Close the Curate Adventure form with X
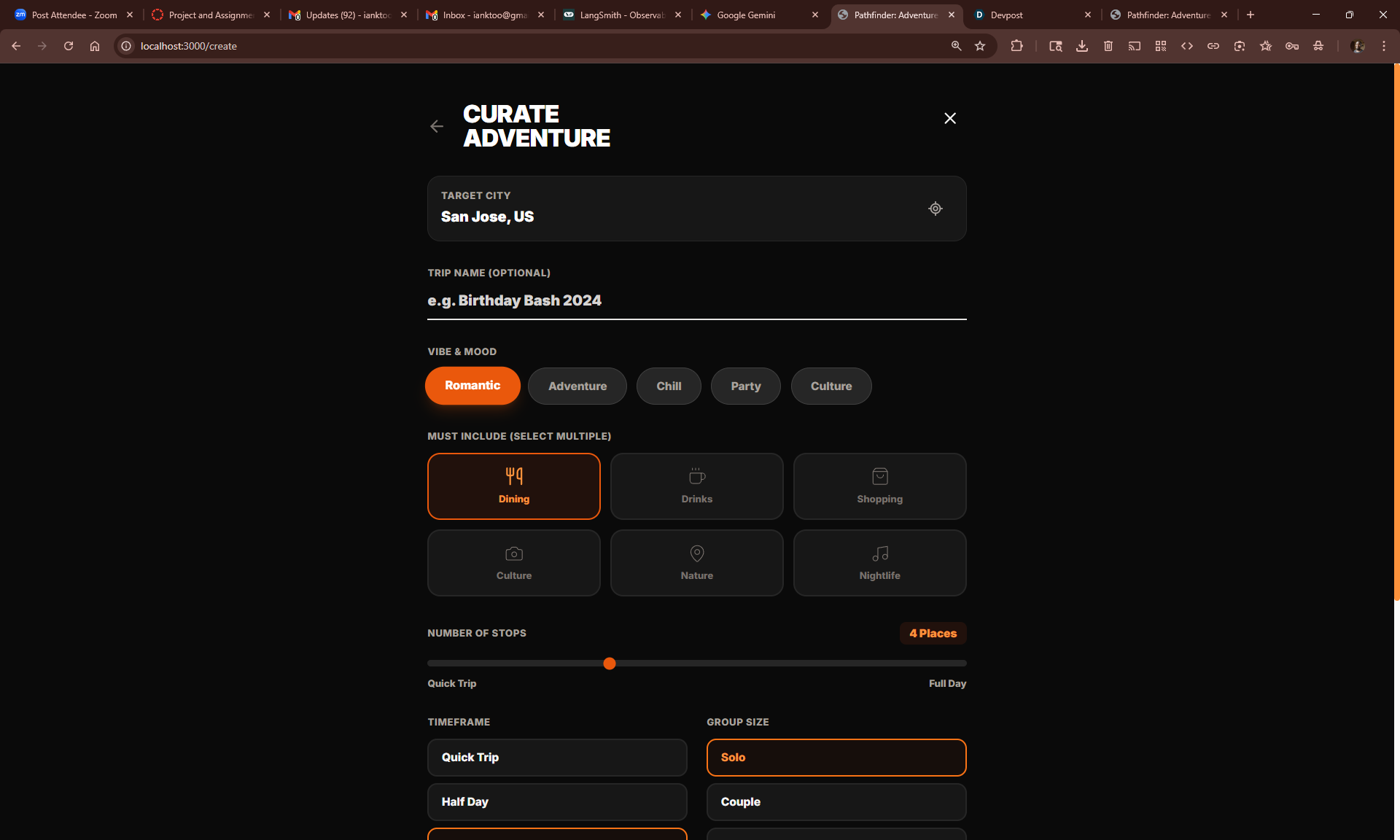The height and width of the screenshot is (840, 1400). (949, 118)
